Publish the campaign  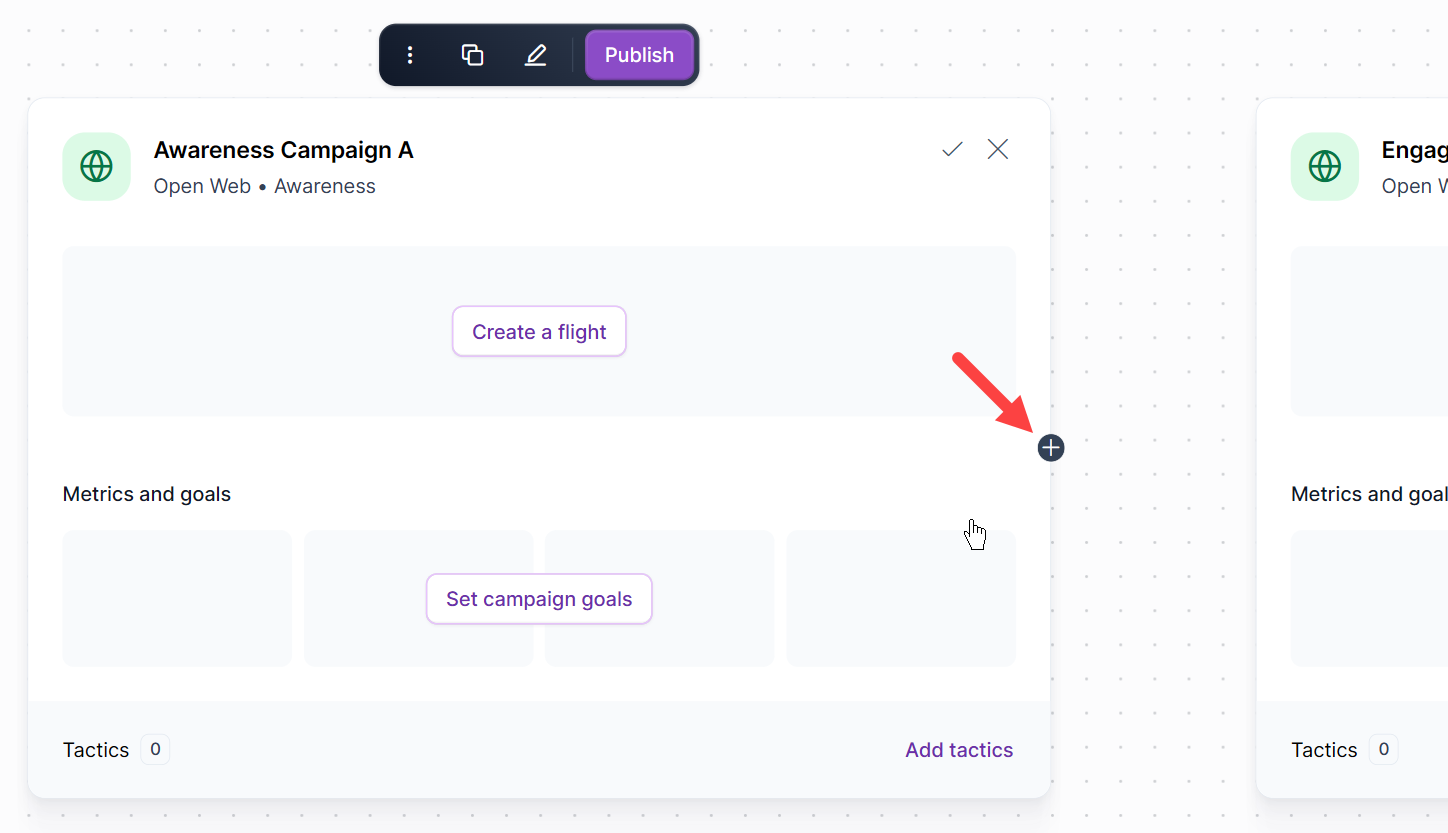[x=639, y=55]
